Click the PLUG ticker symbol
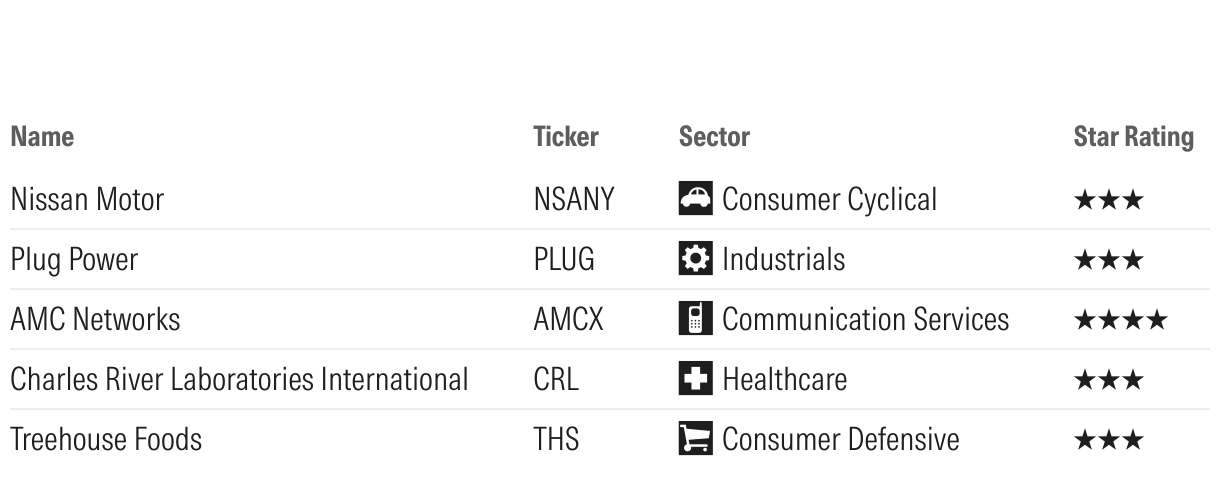Screen dimensions: 1220x478 tap(564, 260)
